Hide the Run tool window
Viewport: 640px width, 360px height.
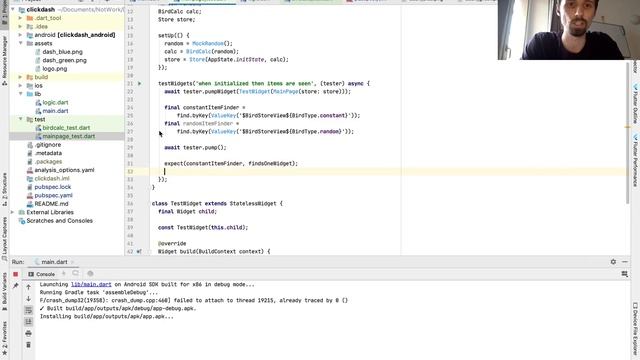[625, 262]
